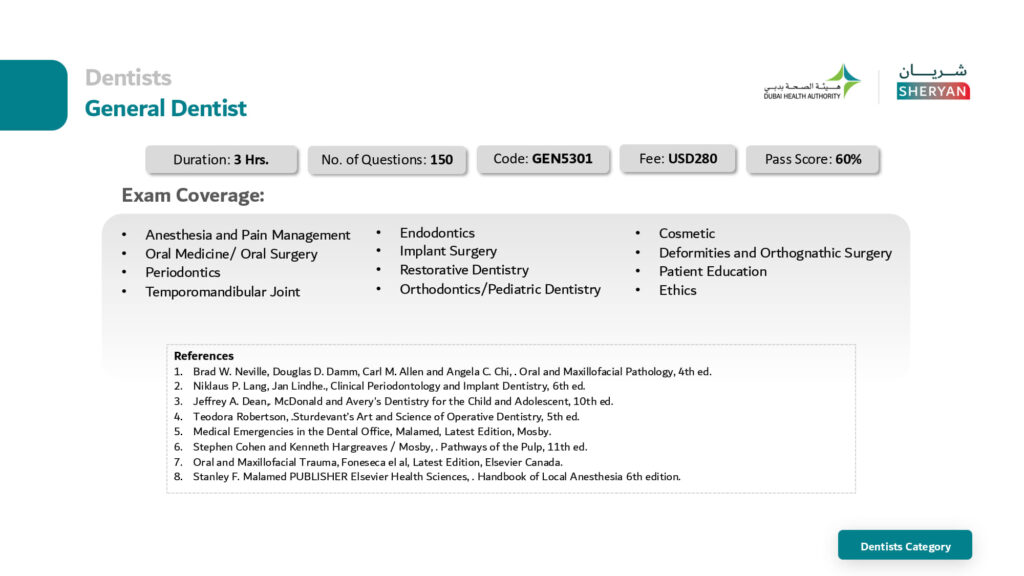Click the Fee: USD280 box
Image resolution: width=1024 pixels, height=576 pixels.
coord(678,158)
